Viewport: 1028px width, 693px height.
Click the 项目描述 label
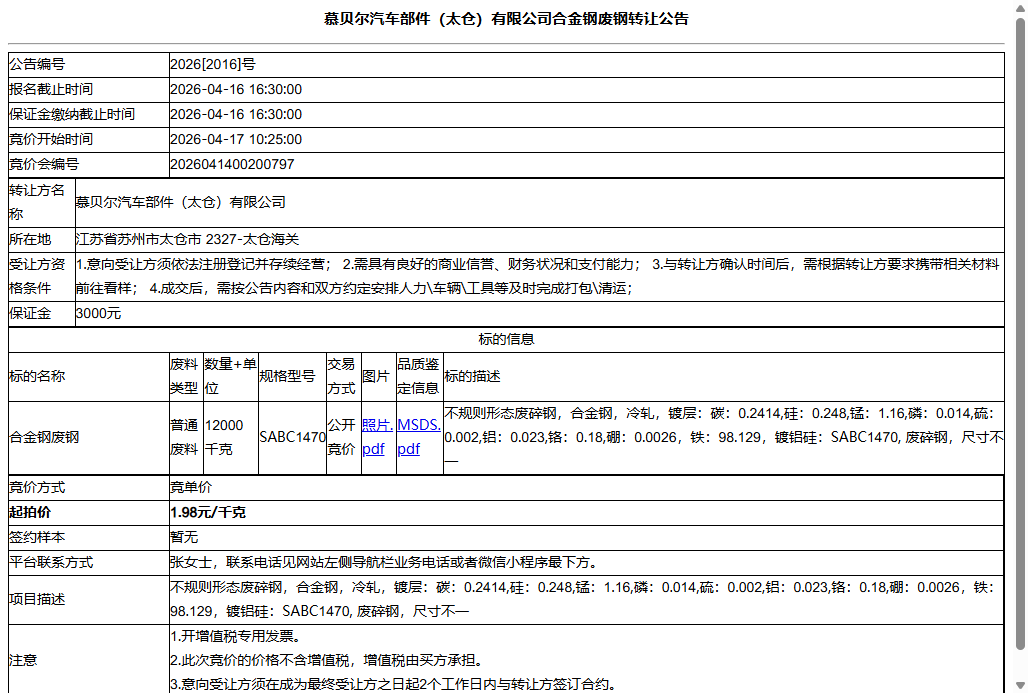point(37,599)
